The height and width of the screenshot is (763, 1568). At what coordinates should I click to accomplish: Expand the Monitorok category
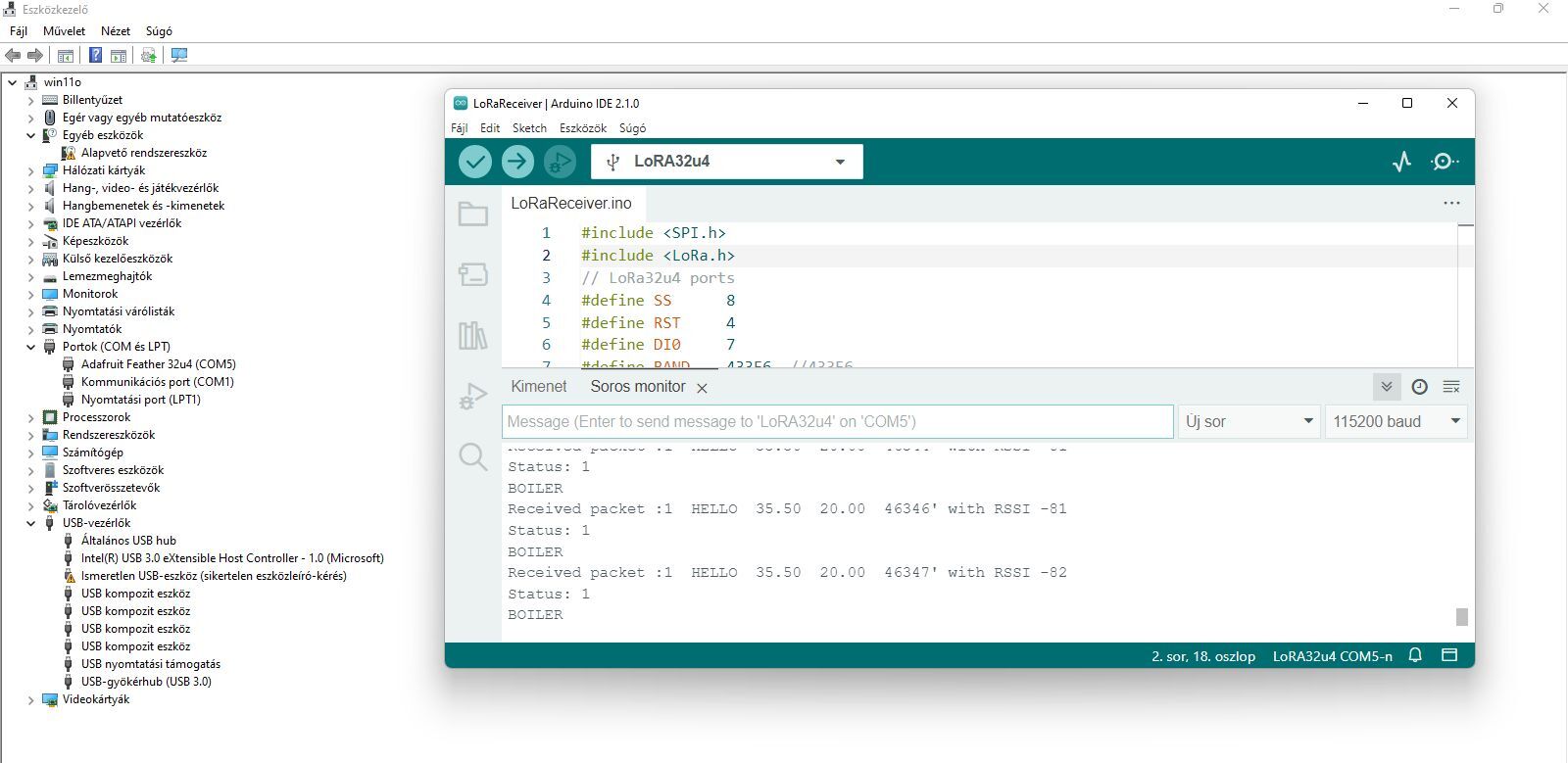tap(30, 294)
